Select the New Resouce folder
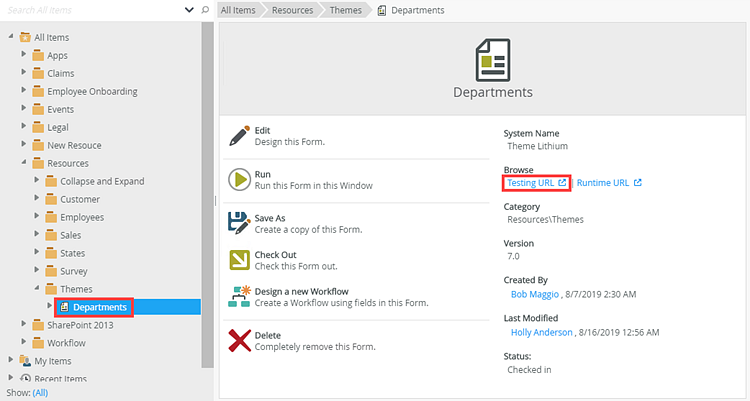Viewport: 750px width, 401px height. [74, 145]
